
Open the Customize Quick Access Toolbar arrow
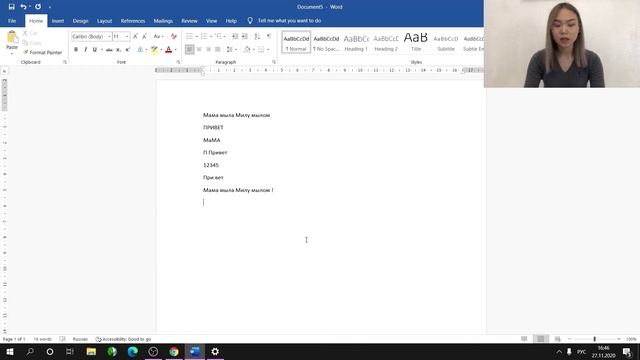[50, 7]
